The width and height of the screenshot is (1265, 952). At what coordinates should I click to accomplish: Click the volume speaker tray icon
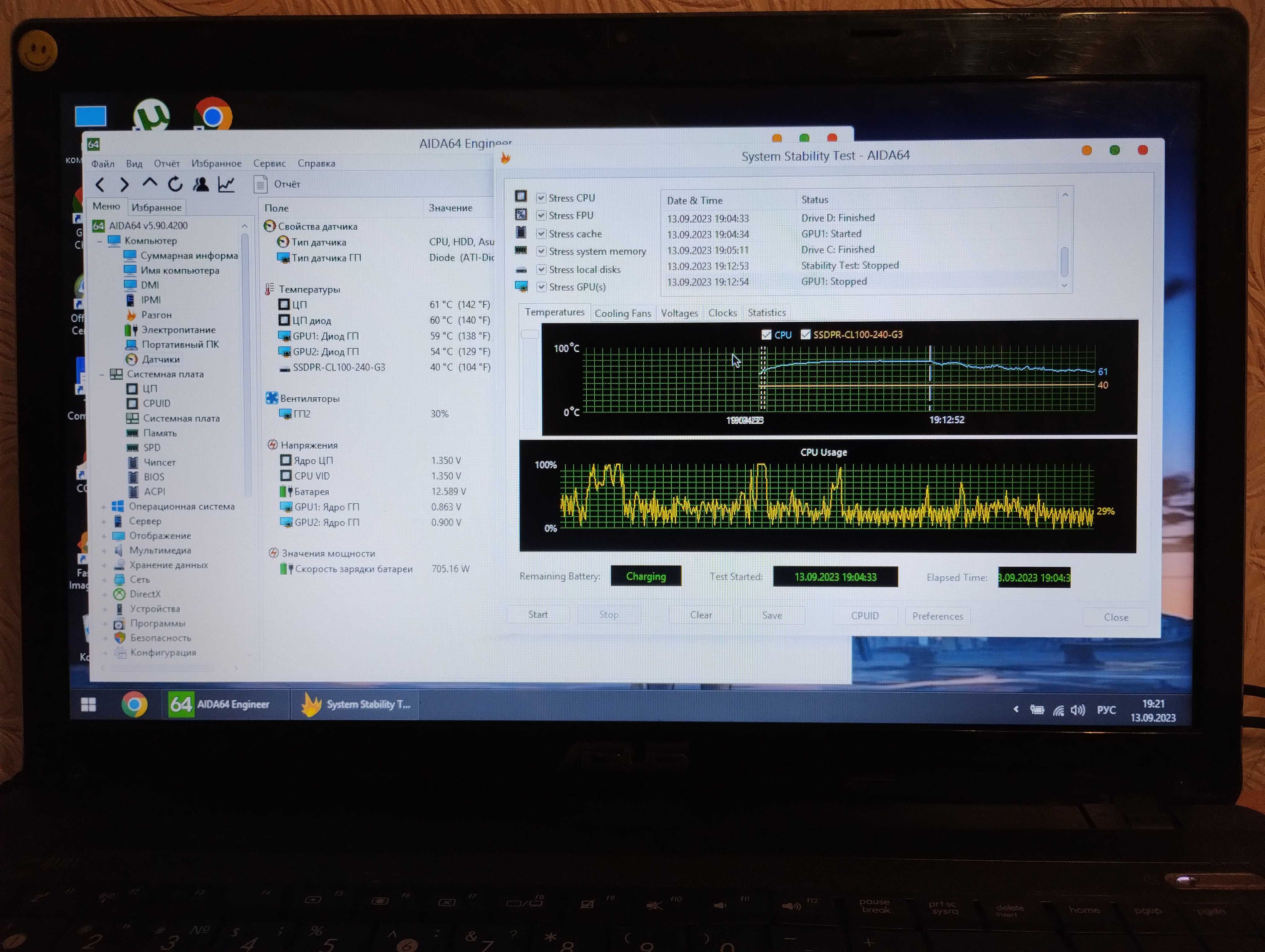click(x=1077, y=710)
